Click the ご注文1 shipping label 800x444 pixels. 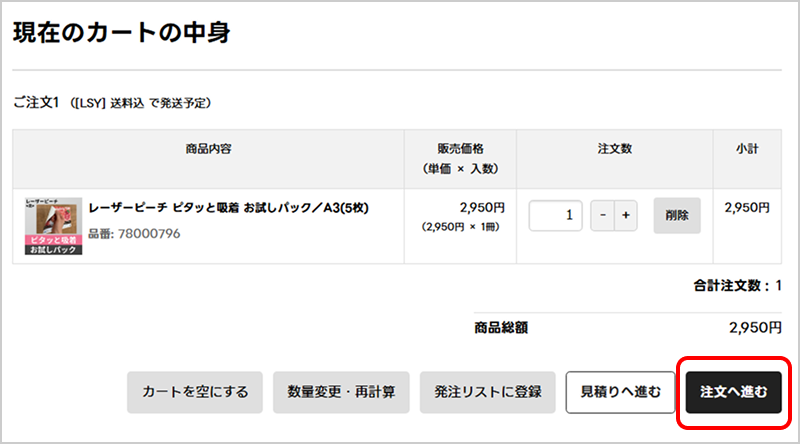pos(110,103)
